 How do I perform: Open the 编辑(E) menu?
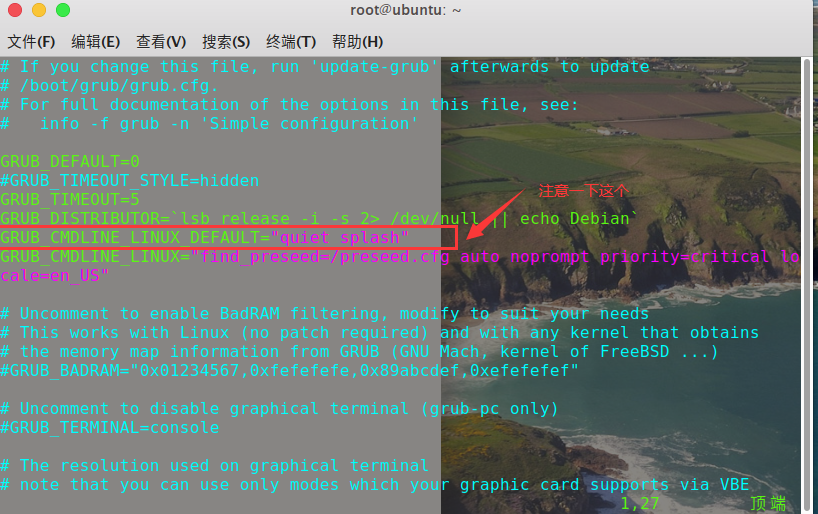tap(95, 42)
